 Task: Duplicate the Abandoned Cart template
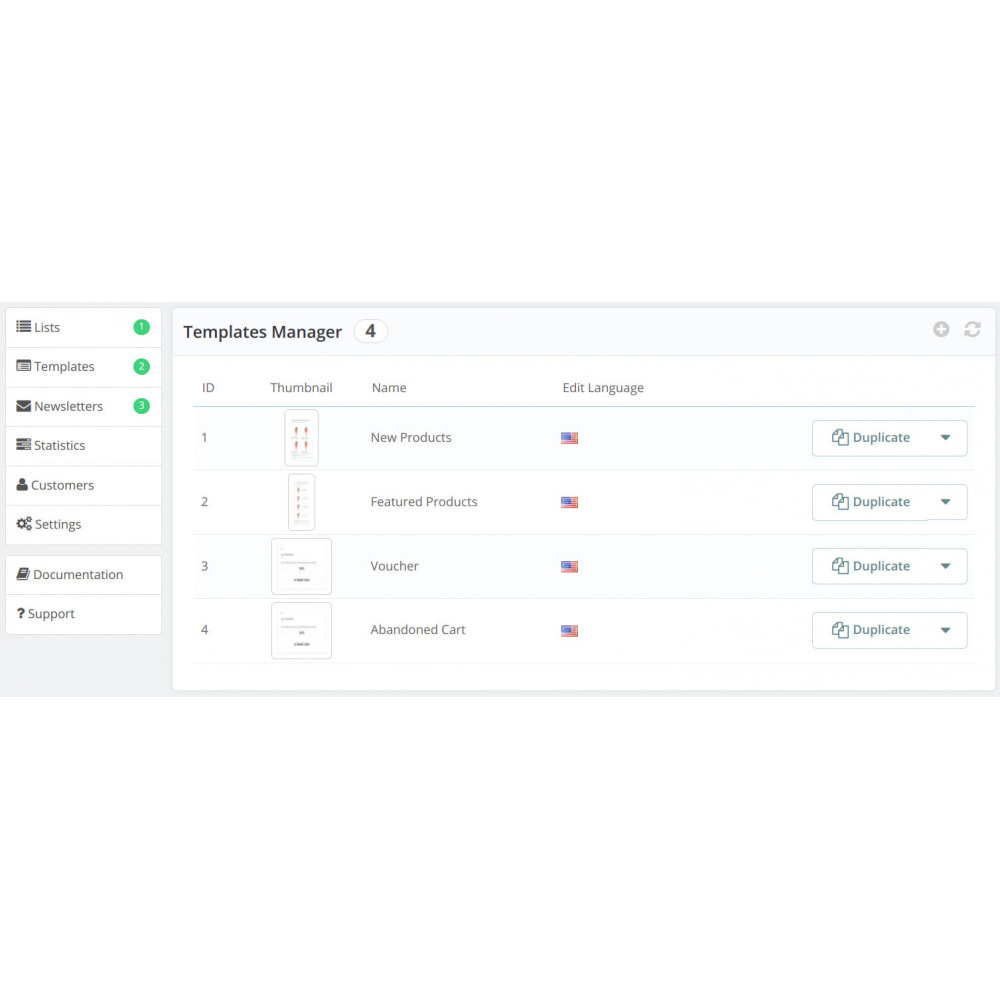[x=870, y=630]
